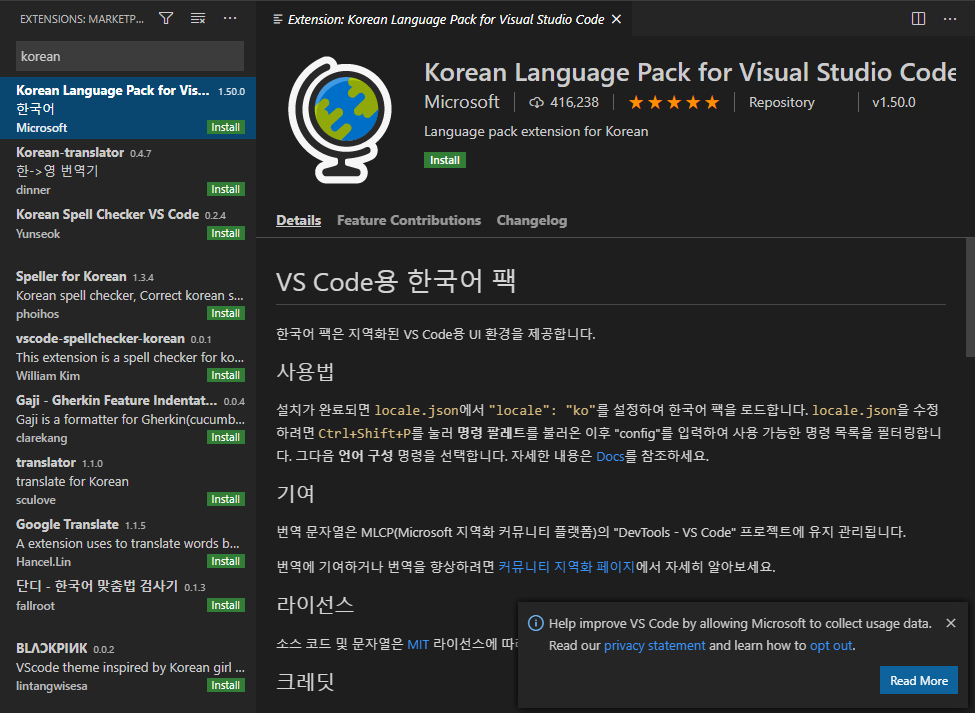Click the details page scrollbar
The height and width of the screenshot is (713, 975).
[x=970, y=297]
